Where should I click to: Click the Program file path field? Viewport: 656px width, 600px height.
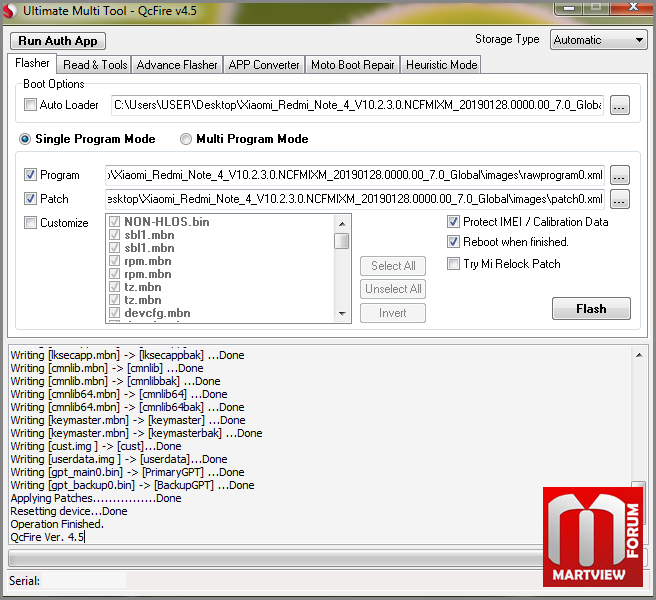tap(354, 175)
